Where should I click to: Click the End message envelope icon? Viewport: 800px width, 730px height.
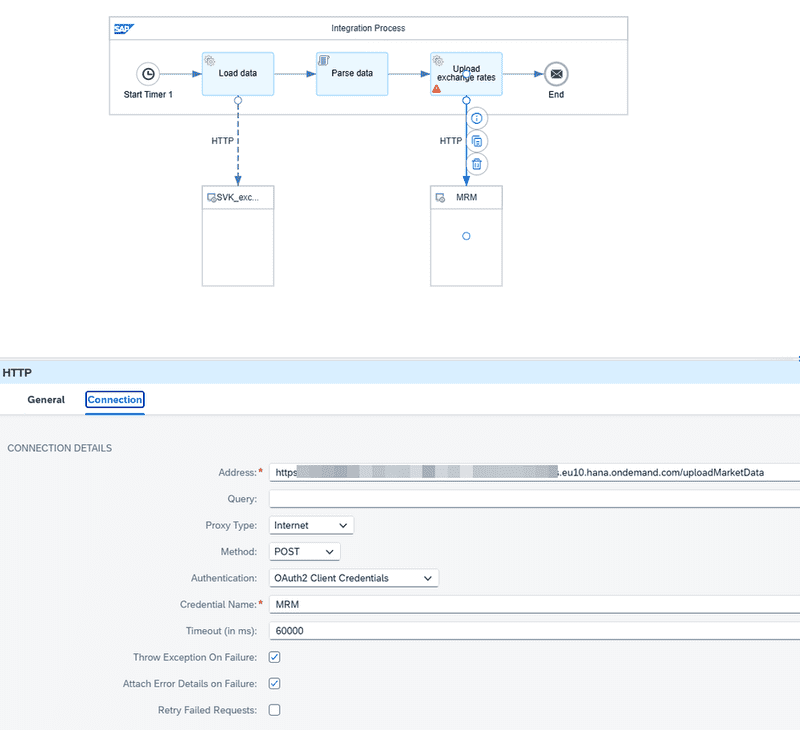tap(556, 74)
